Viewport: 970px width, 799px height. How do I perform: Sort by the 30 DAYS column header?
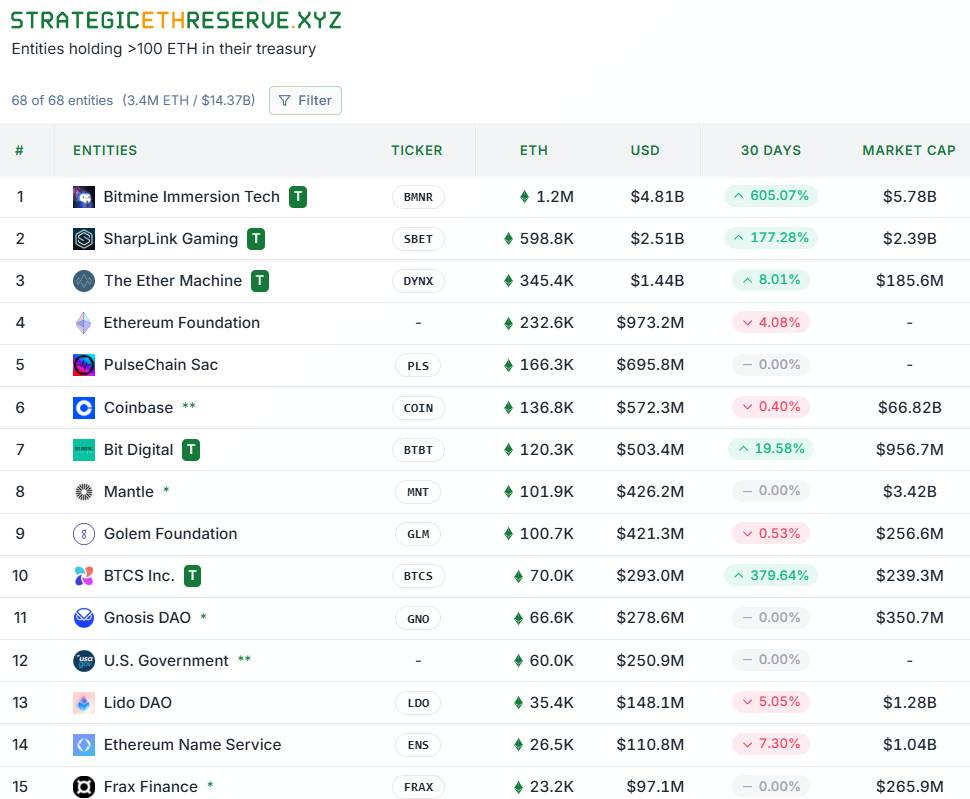coord(771,150)
